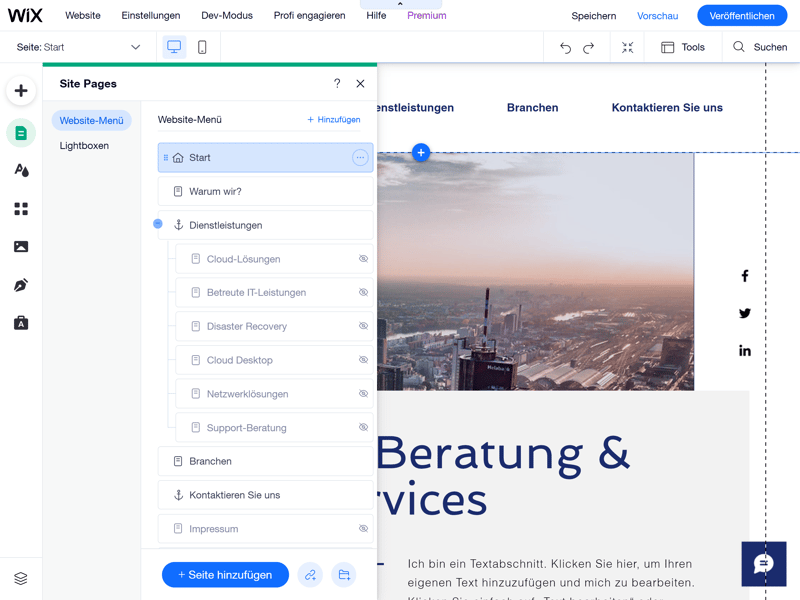Open the Twitter social icon
The image size is (800, 600).
(745, 313)
